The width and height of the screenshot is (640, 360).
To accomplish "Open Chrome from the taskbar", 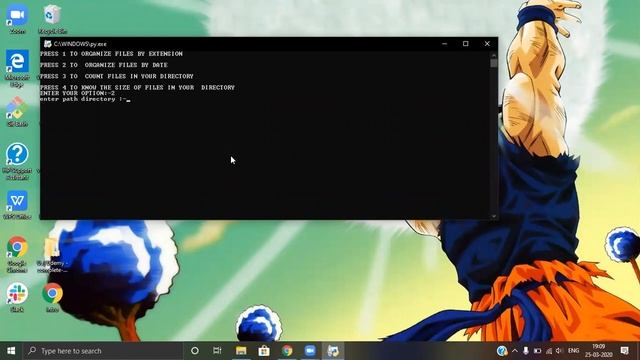I will click(287, 351).
